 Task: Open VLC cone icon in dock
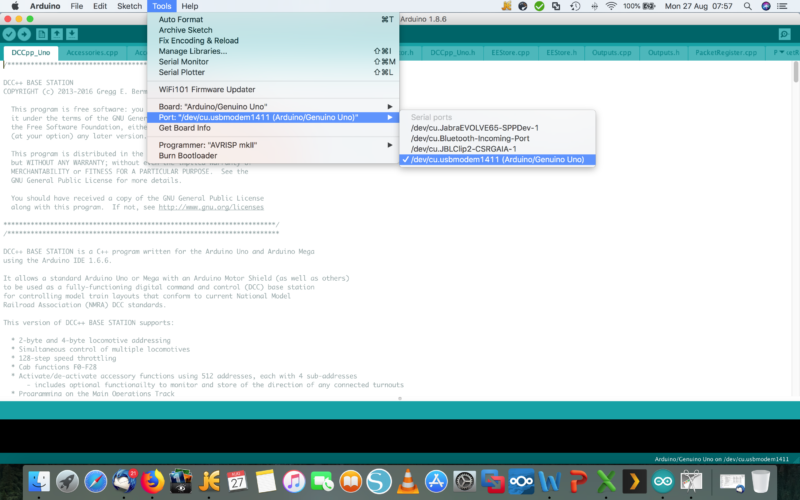407,481
